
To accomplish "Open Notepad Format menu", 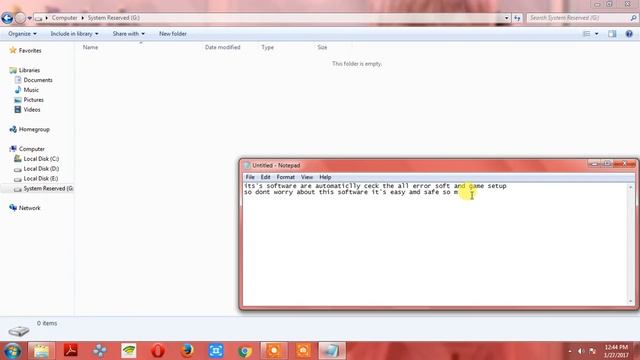I will pos(285,177).
